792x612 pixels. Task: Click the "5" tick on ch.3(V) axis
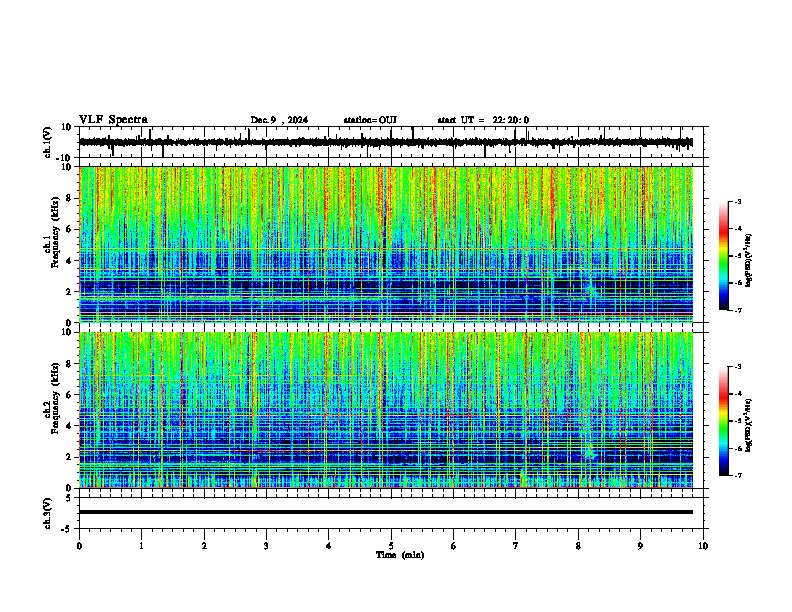(69, 498)
